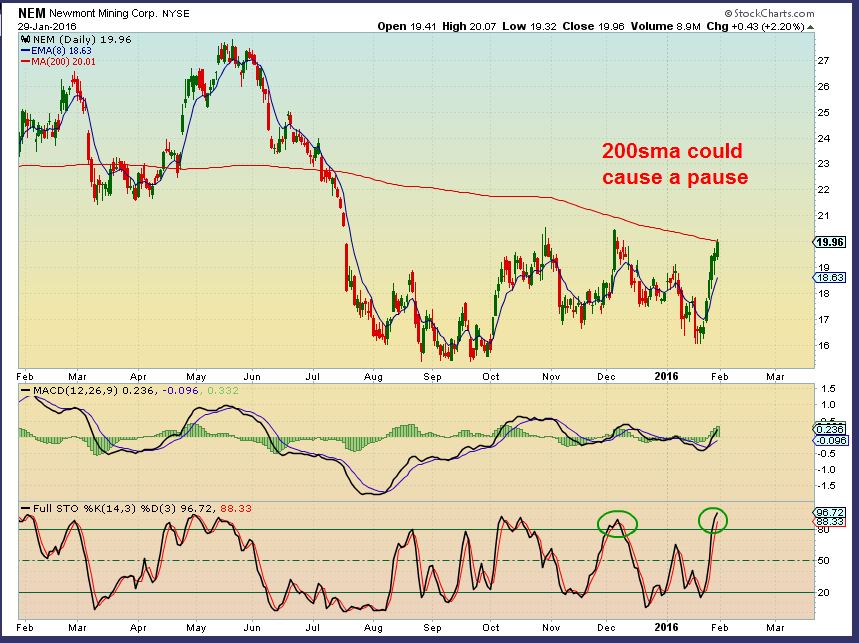Click the 21 price axis label
Viewport: 859px width, 643px height.
(823, 216)
